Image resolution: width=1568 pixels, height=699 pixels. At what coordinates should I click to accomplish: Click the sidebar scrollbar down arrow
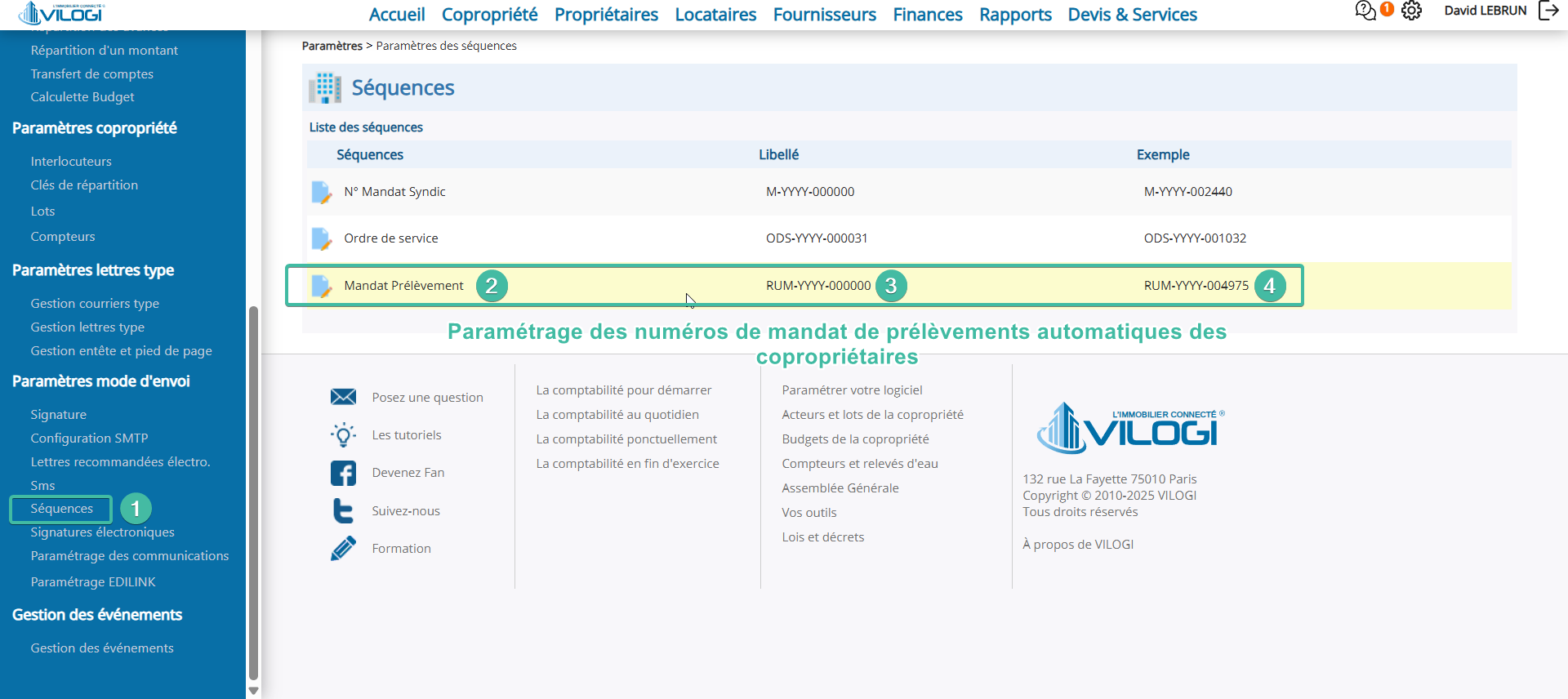click(x=253, y=691)
